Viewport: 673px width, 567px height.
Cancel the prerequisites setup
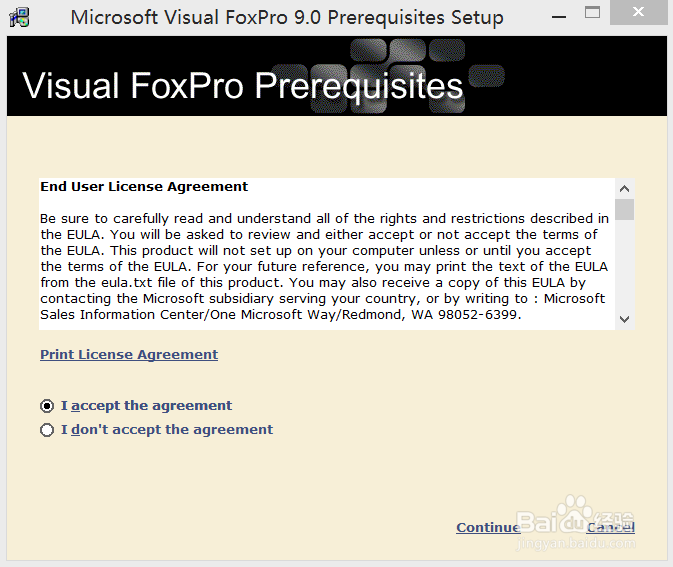[x=611, y=528]
